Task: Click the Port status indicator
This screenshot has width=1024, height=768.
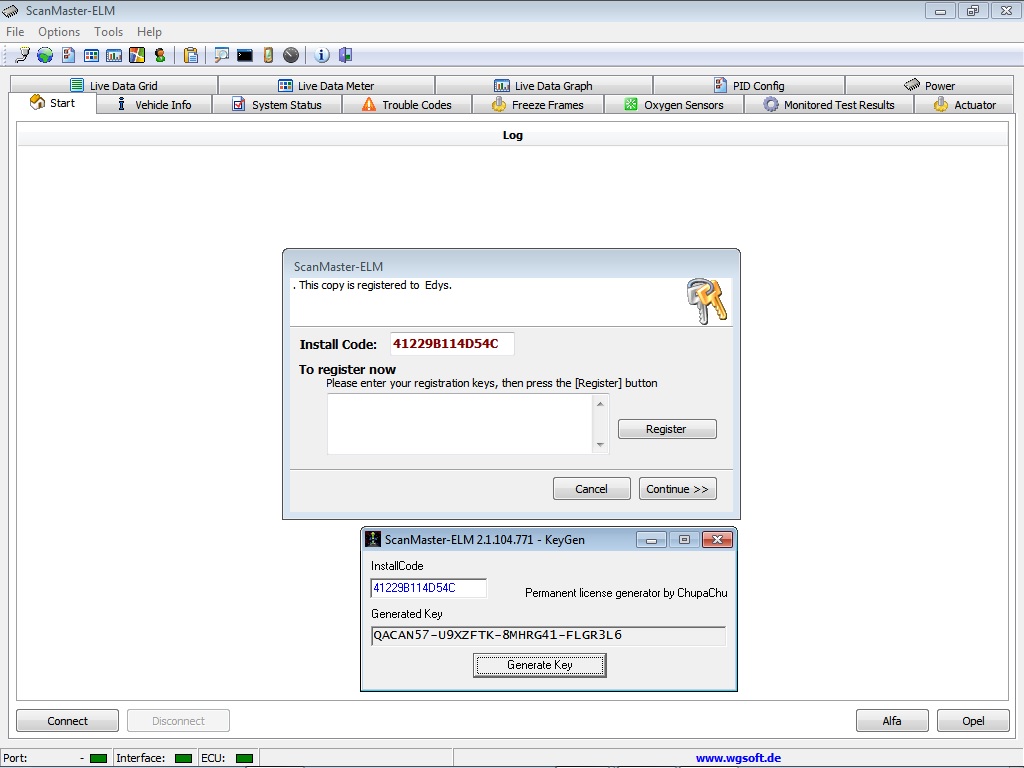Action: pos(99,758)
